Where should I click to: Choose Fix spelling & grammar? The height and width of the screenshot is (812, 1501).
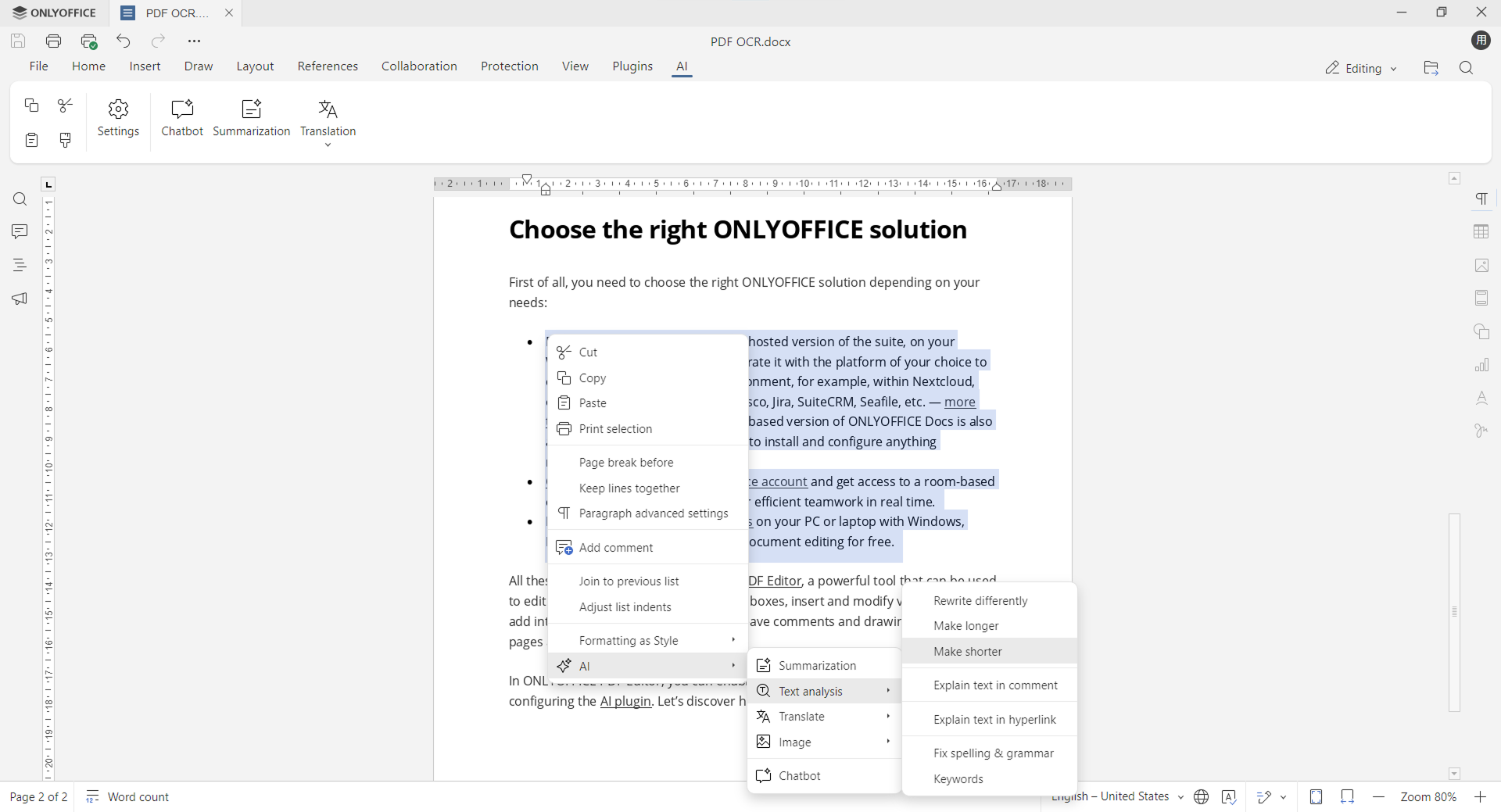[x=990, y=753]
